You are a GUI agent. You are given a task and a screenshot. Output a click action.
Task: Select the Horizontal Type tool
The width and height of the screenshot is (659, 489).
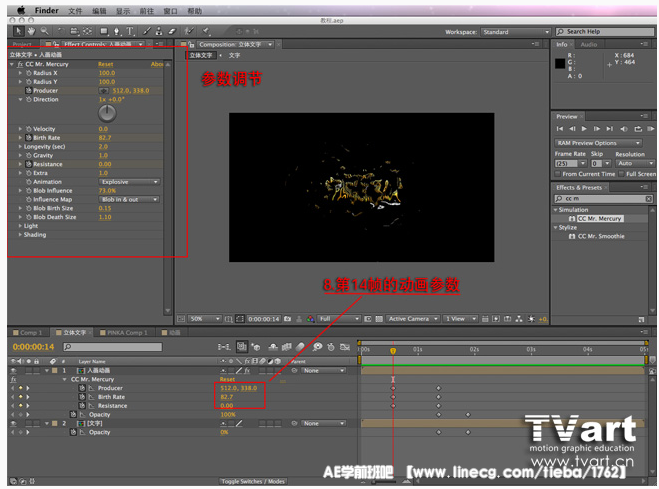(x=130, y=31)
